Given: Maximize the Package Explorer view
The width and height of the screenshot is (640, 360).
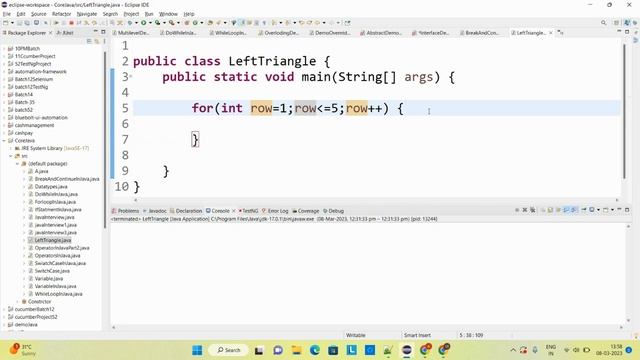Looking at the screenshot, I should tap(103, 32).
